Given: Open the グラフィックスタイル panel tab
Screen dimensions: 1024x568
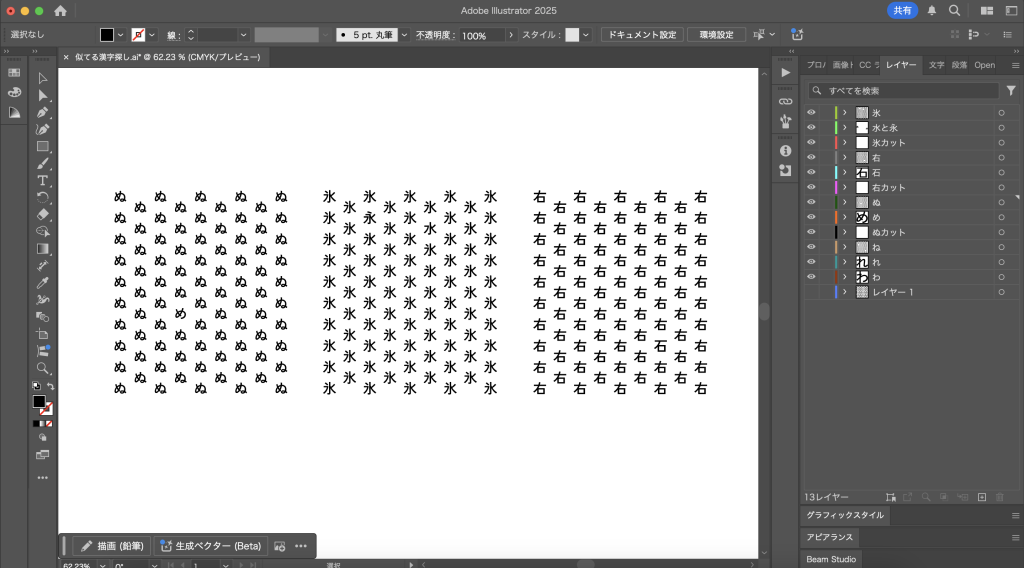Looking at the screenshot, I should pyautogui.click(x=844, y=515).
